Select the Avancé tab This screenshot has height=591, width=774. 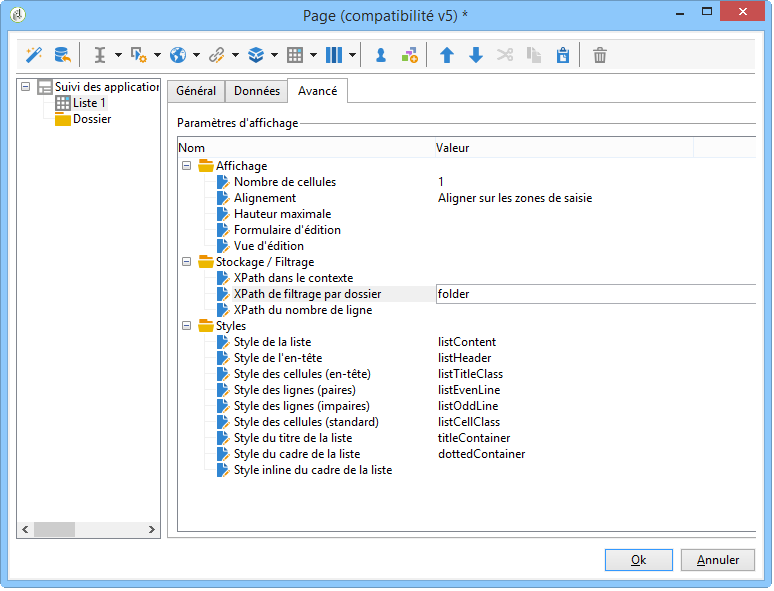coord(317,91)
